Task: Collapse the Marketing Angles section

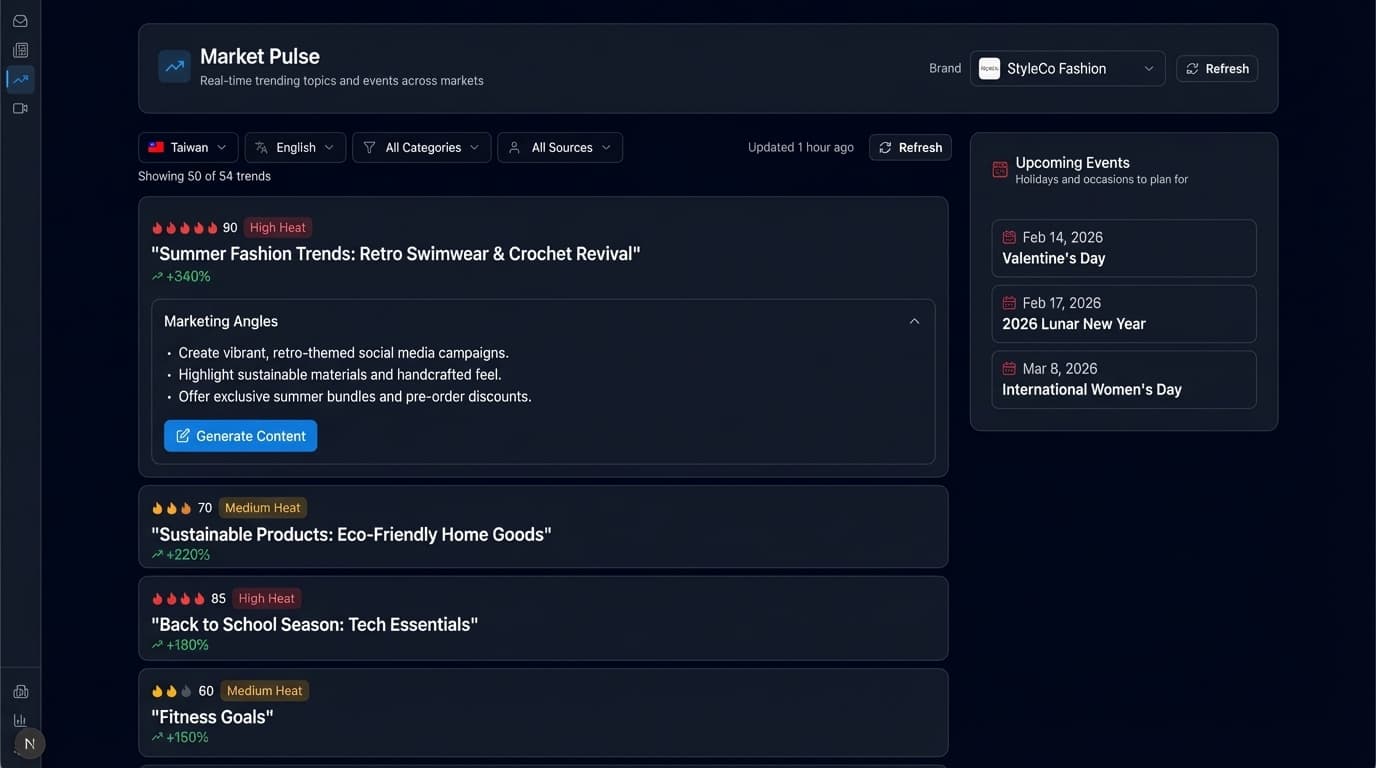Action: [913, 320]
